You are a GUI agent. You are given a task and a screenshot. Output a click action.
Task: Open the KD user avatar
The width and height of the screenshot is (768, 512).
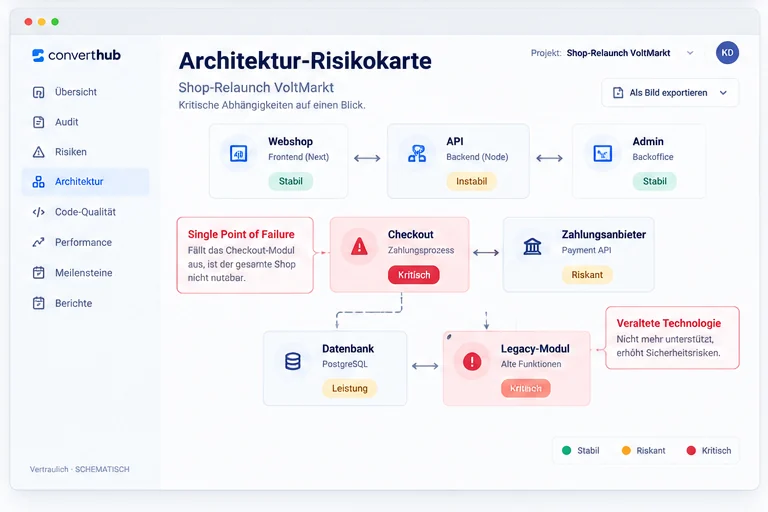tap(727, 53)
